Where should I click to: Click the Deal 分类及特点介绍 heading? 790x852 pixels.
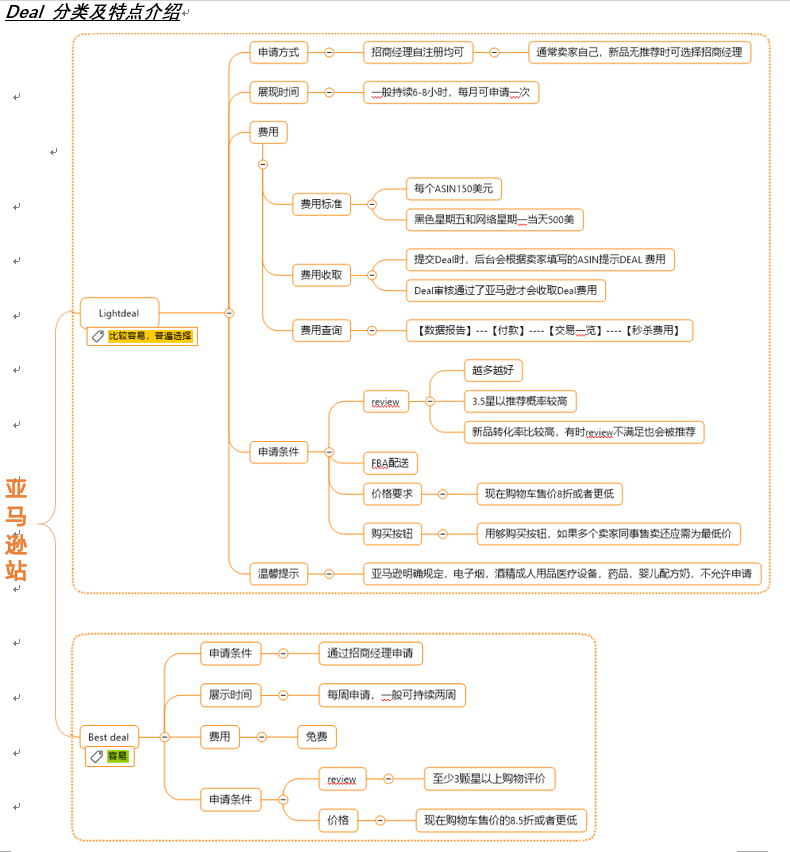(x=93, y=12)
